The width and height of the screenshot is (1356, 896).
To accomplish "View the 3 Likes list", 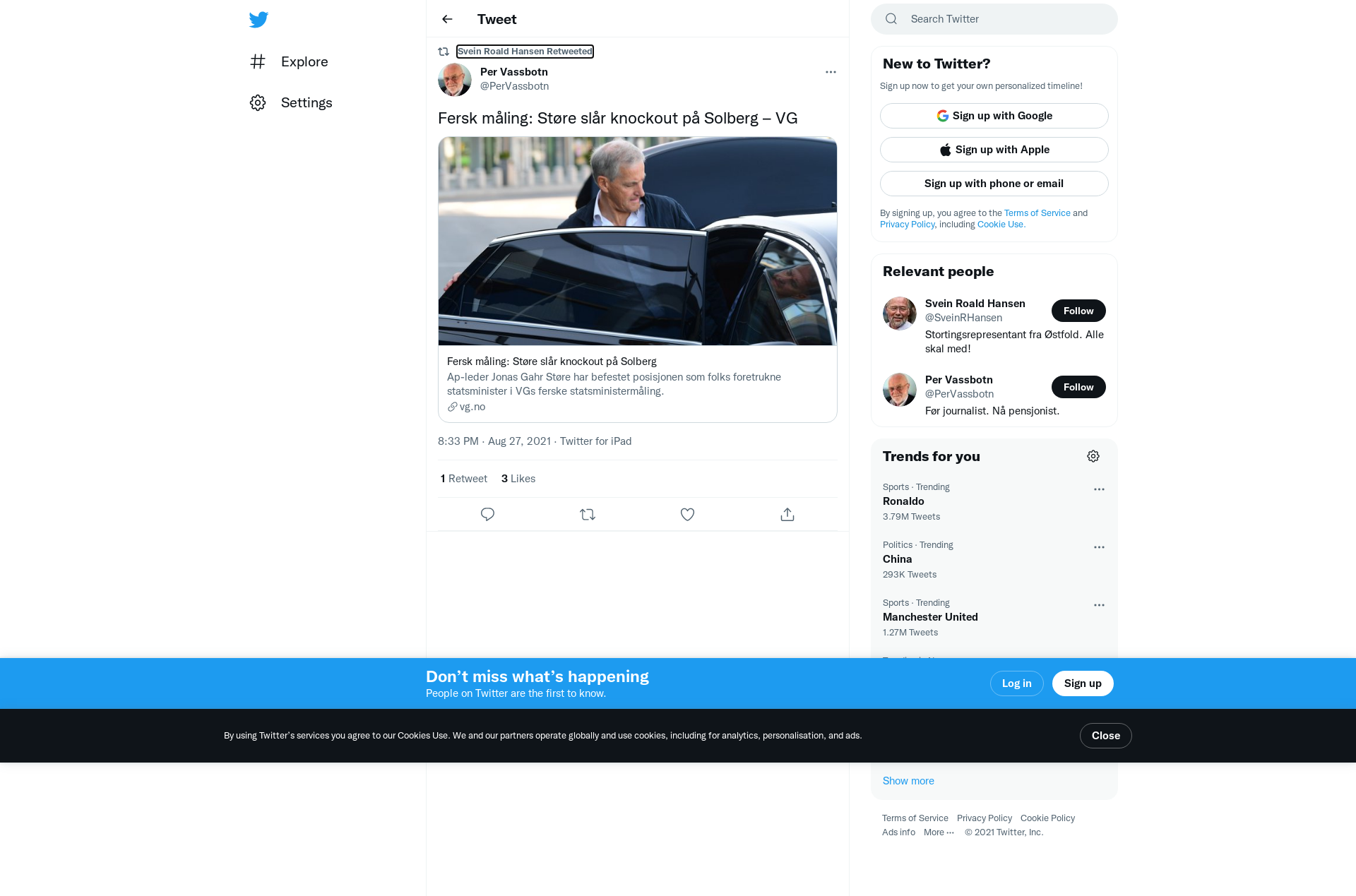I will click(518, 479).
